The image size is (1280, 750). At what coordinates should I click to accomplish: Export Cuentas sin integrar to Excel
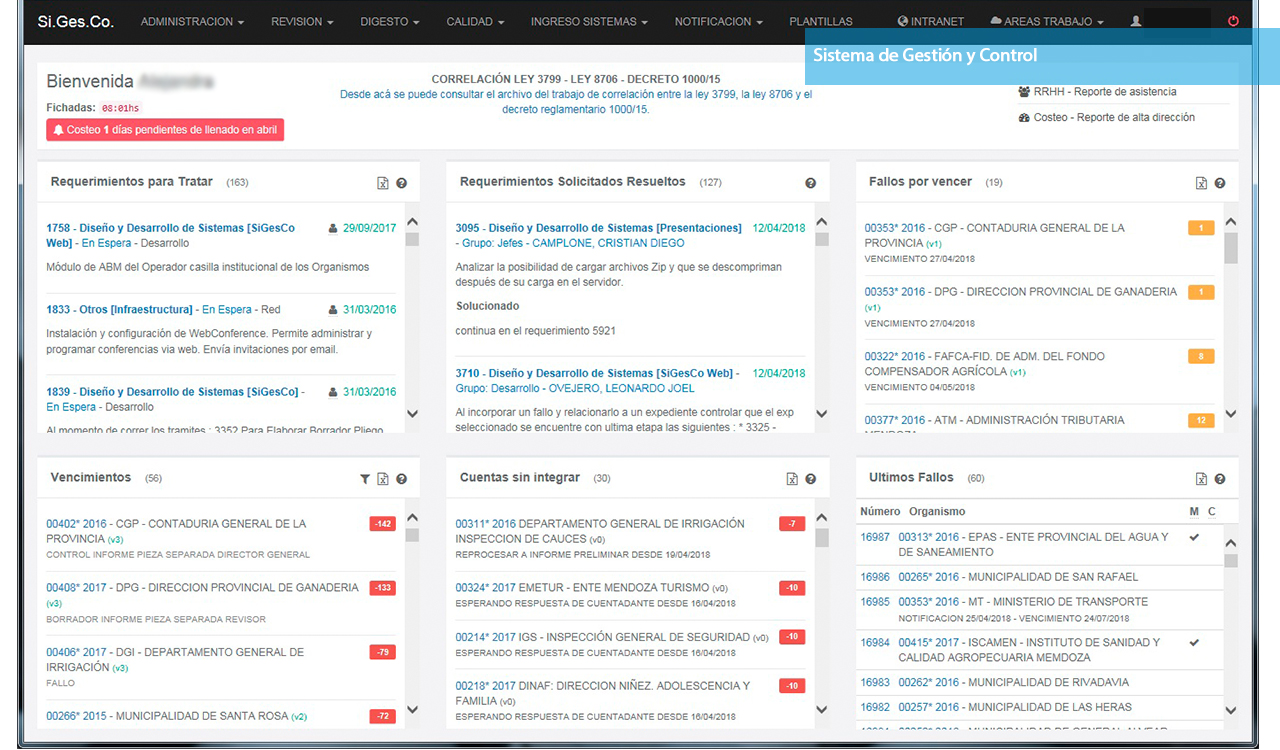pyautogui.click(x=791, y=479)
